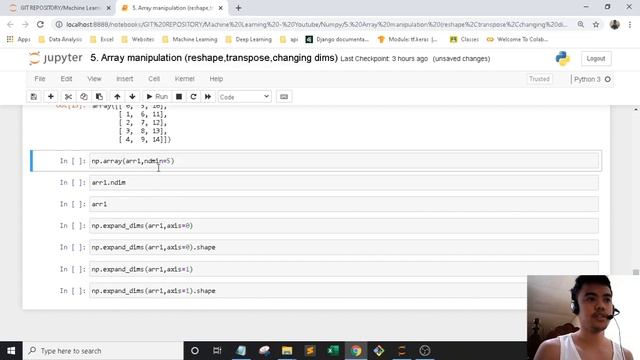
Task: Open the Django documentation bookmark
Action: pyautogui.click(x=337, y=39)
